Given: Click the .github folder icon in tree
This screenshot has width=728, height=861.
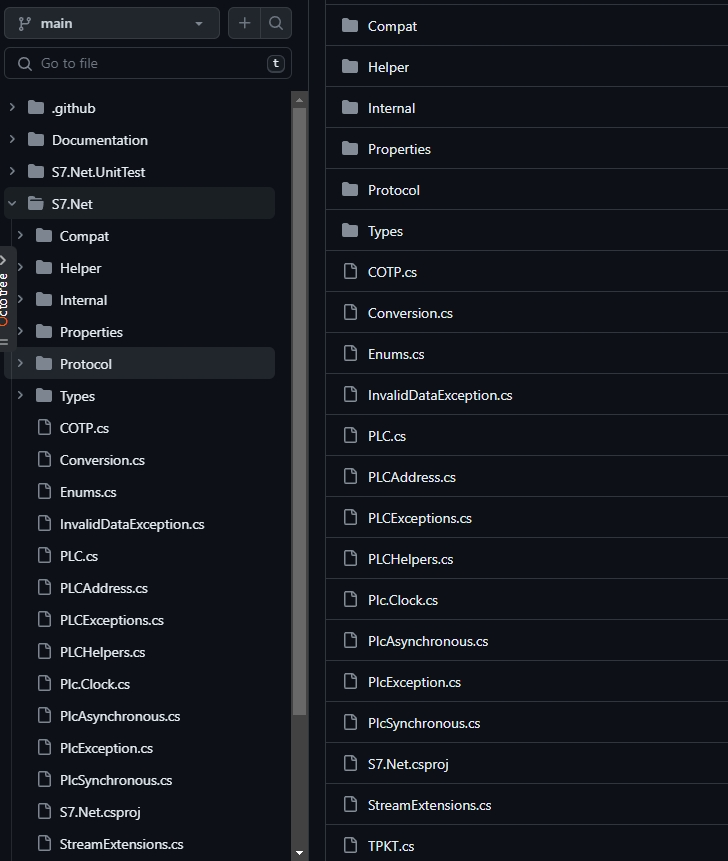Looking at the screenshot, I should [x=36, y=108].
